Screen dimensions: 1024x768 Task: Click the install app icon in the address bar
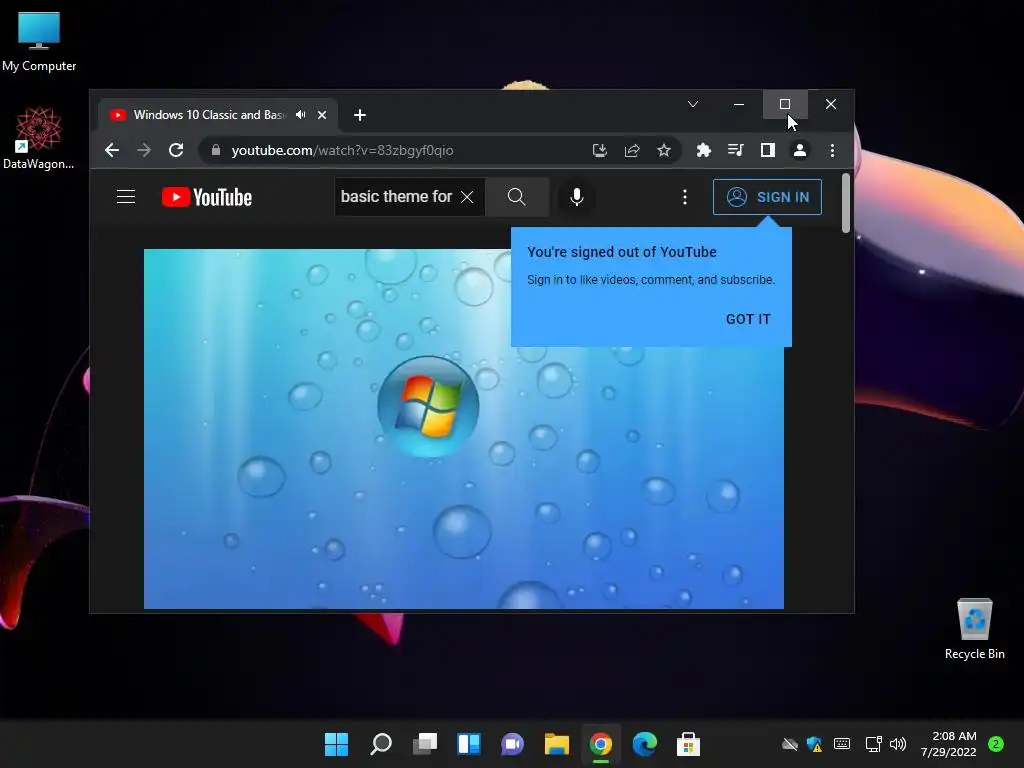click(x=600, y=150)
